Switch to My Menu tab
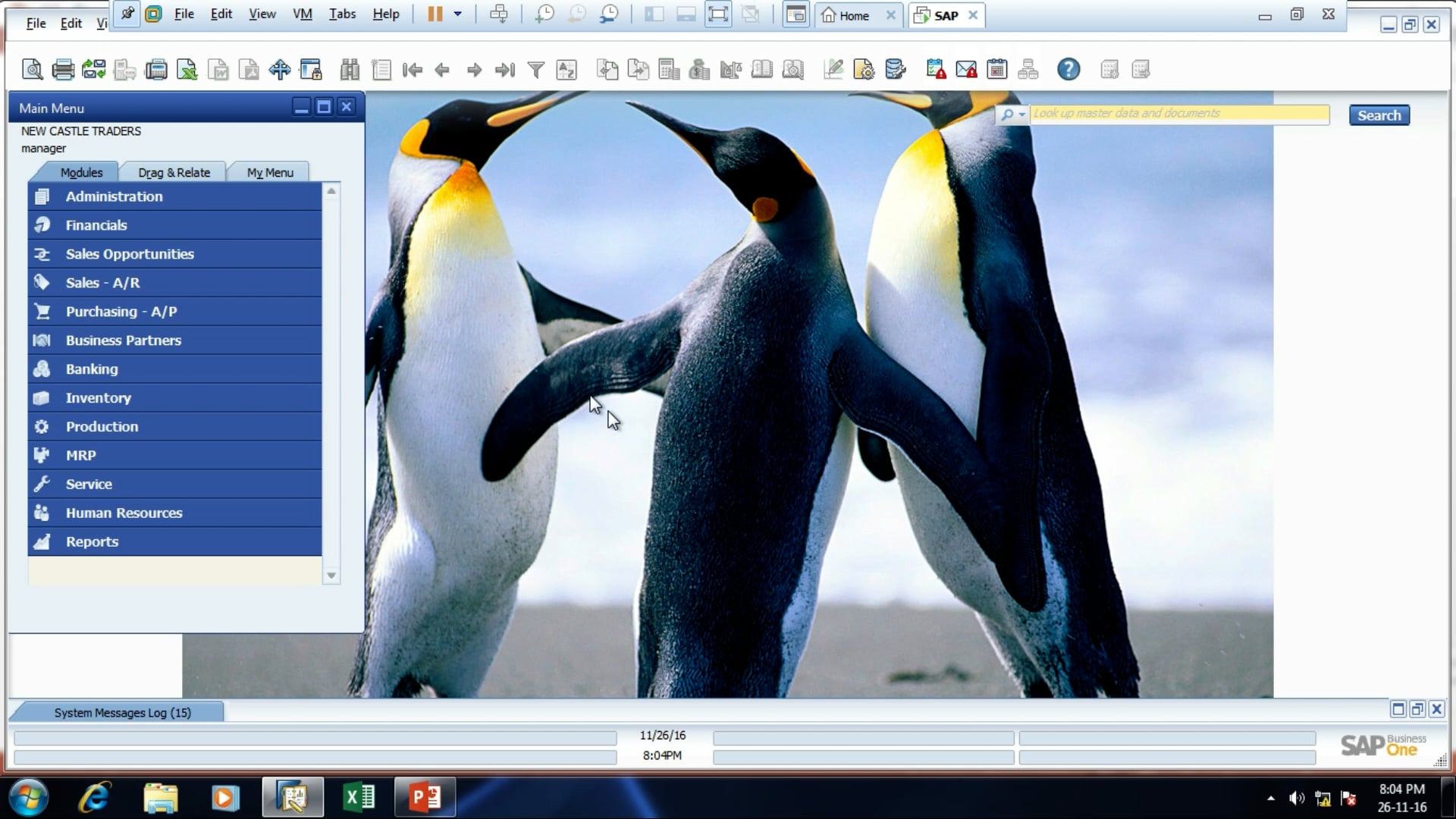This screenshot has height=819, width=1456. point(270,172)
